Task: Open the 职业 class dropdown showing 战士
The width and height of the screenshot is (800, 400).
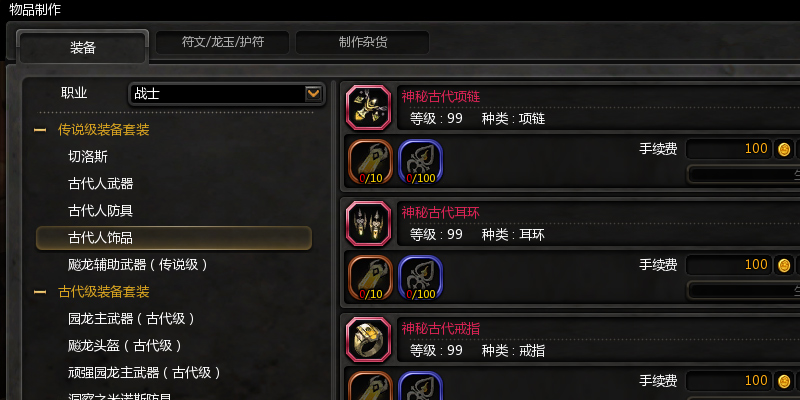Action: point(227,94)
